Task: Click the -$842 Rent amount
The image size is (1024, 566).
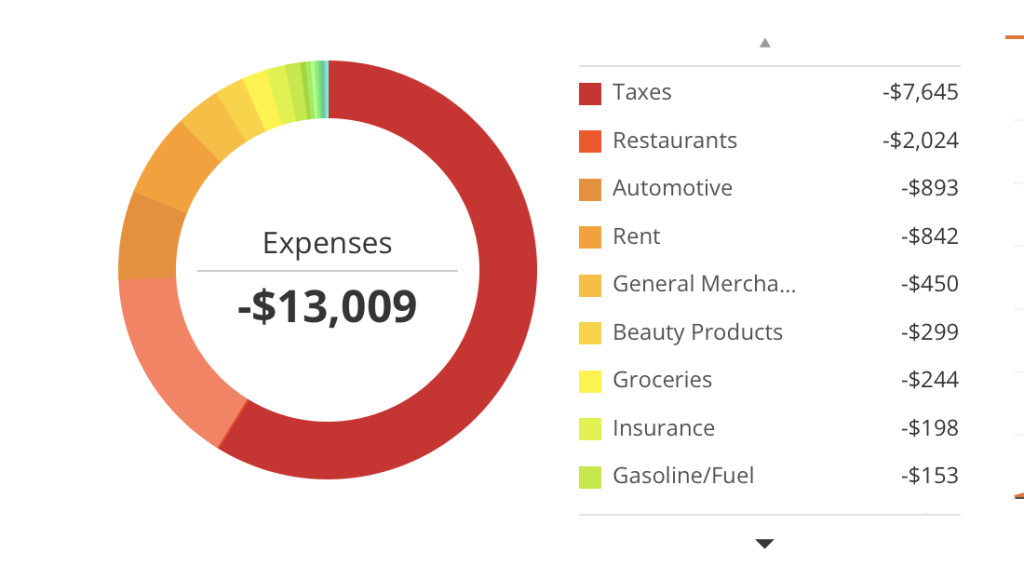Action: [x=929, y=236]
